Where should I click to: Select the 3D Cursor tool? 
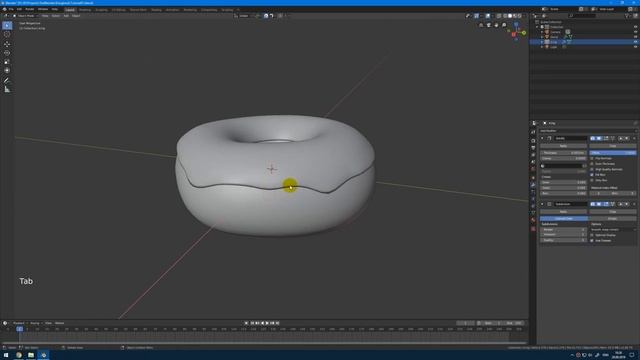7,35
